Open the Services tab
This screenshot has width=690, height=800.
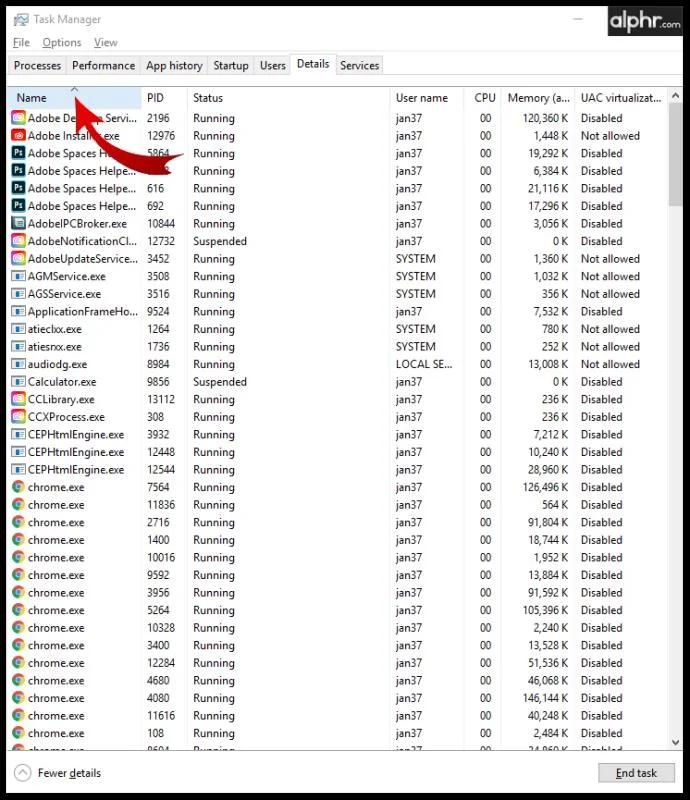tap(360, 66)
